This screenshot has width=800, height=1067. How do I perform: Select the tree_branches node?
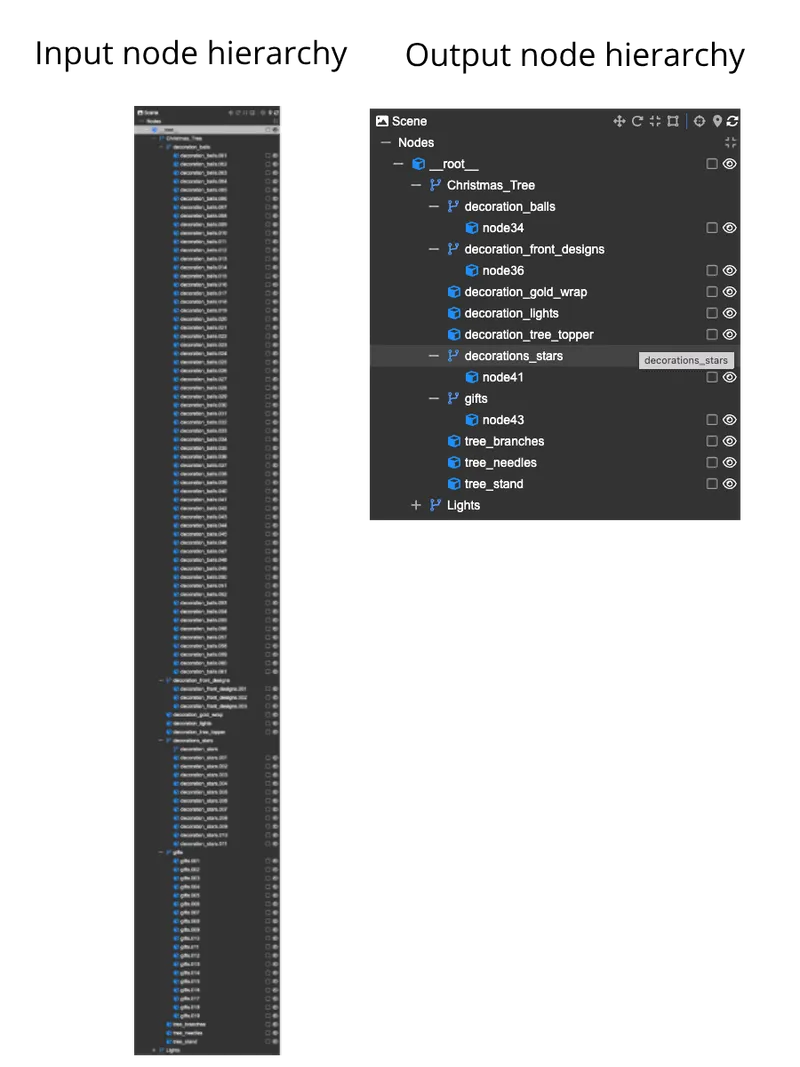point(504,441)
